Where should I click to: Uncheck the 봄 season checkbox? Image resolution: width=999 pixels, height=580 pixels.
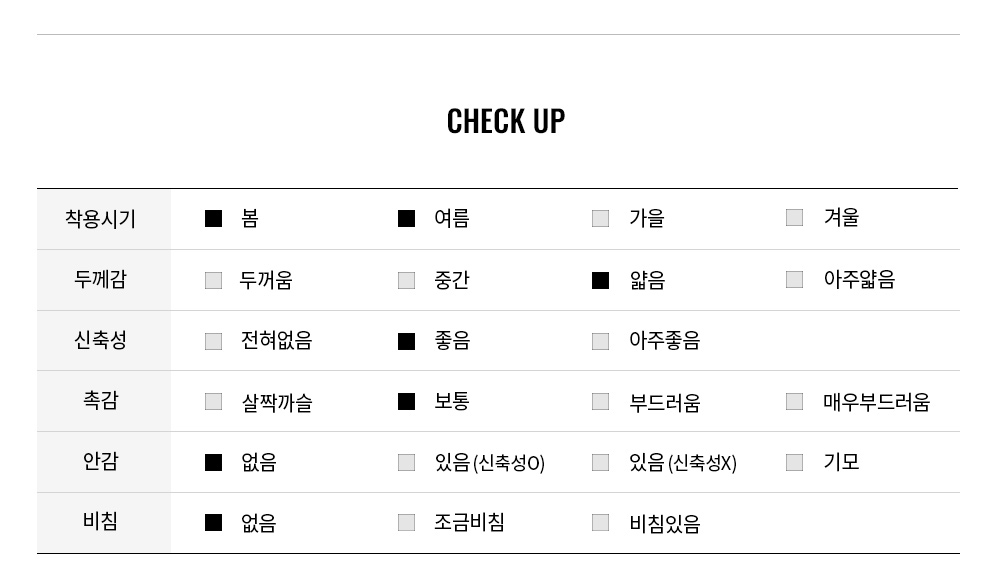(213, 219)
